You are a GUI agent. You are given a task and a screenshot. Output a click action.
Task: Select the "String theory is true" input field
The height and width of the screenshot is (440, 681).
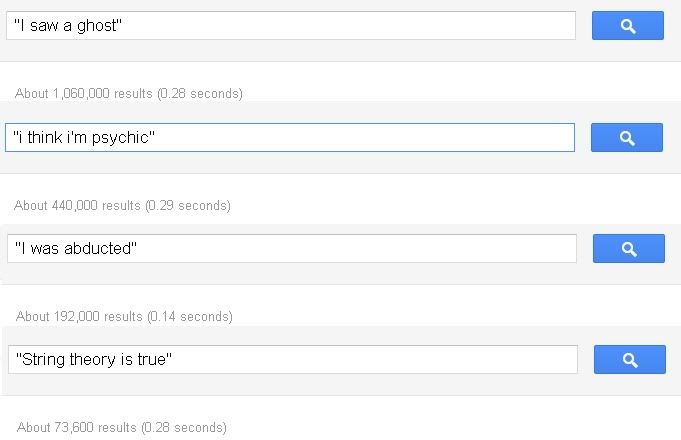[293, 360]
